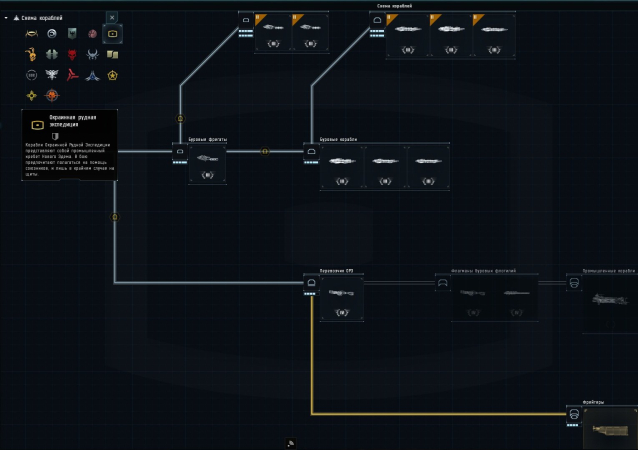Open the second T2 frigate ship card
The image size is (638, 450).
[310, 33]
